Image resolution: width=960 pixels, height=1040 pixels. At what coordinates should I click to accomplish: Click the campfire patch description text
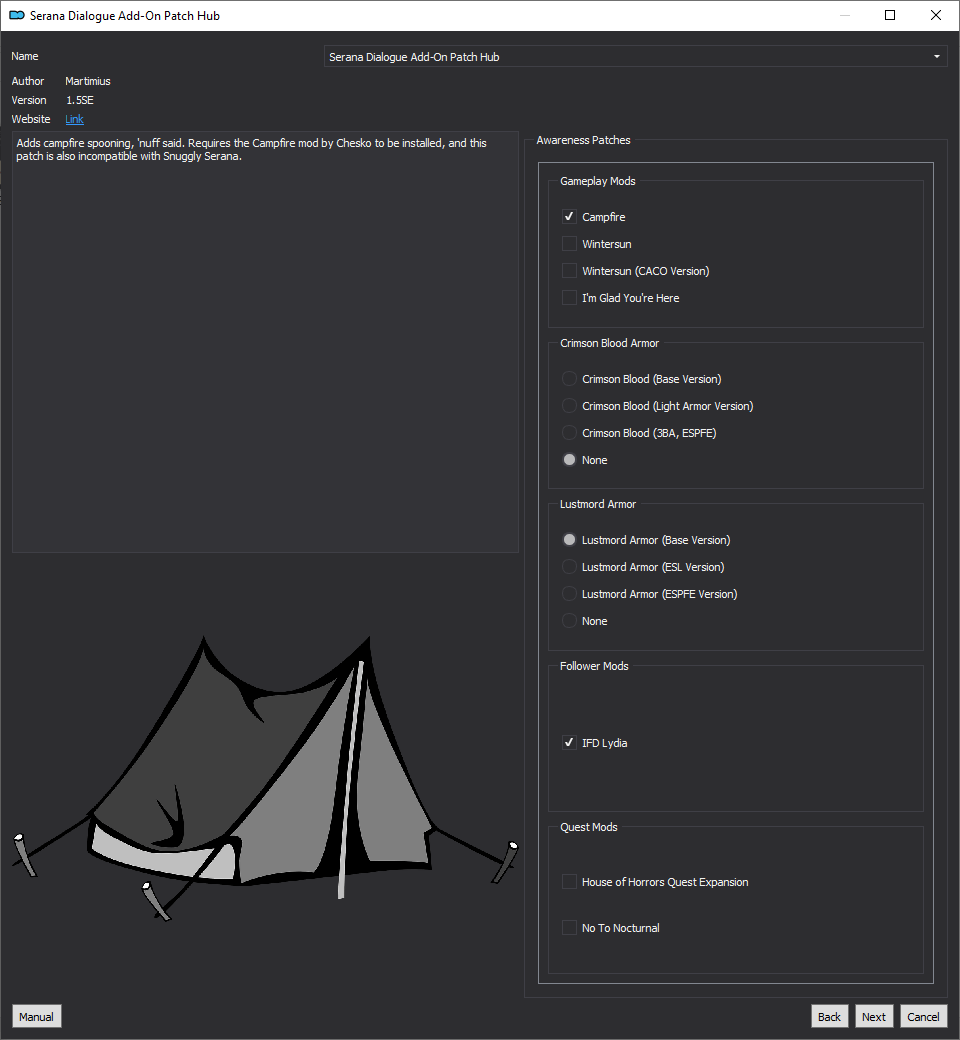click(251, 149)
